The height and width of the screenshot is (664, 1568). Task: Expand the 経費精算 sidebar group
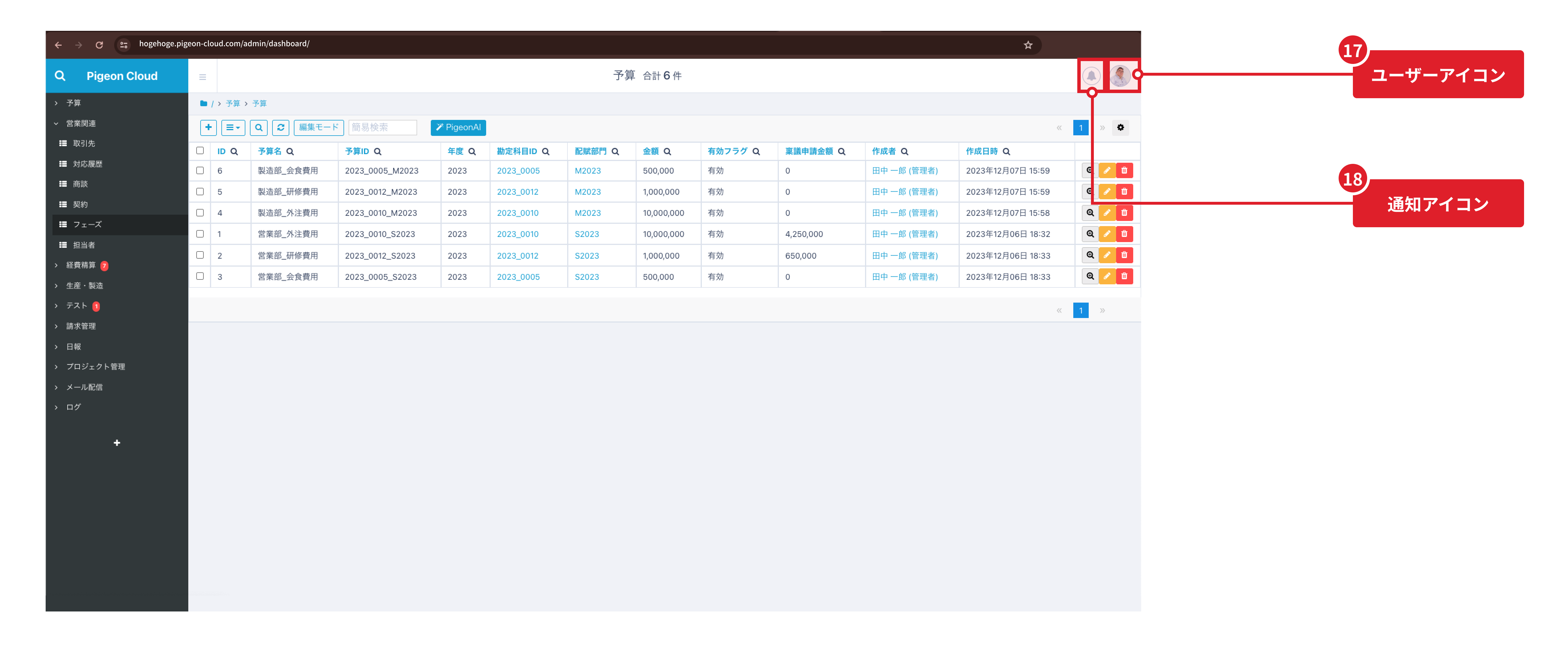pyautogui.click(x=80, y=265)
